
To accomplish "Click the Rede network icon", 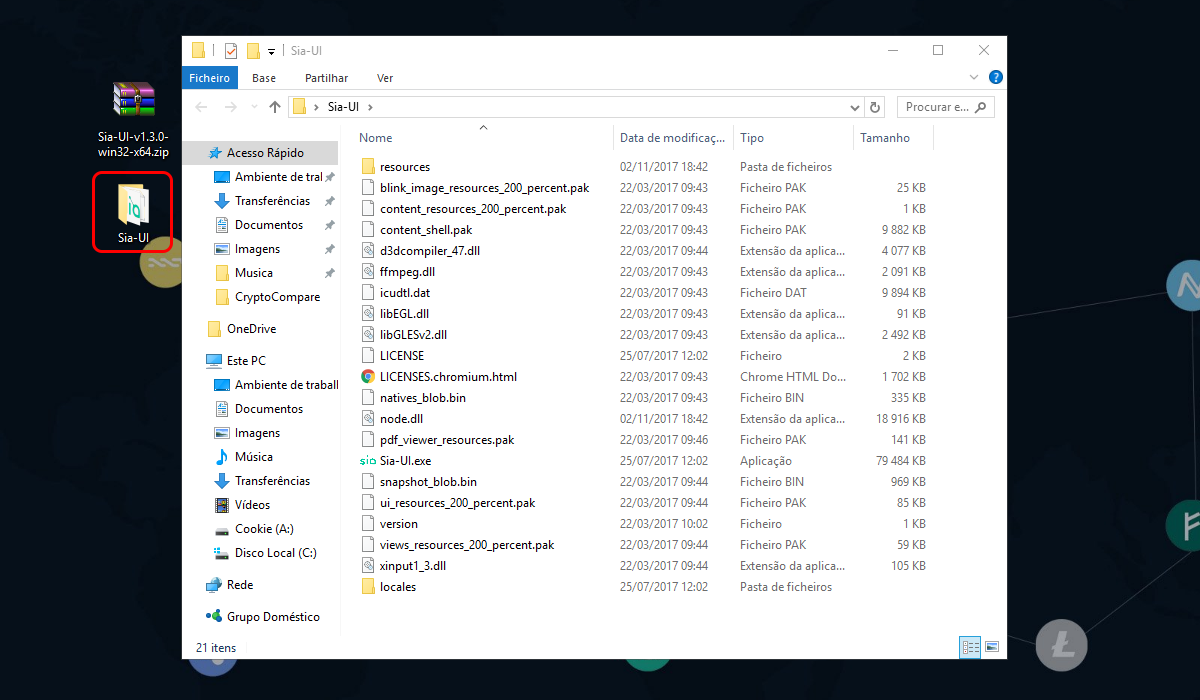I will pos(214,585).
